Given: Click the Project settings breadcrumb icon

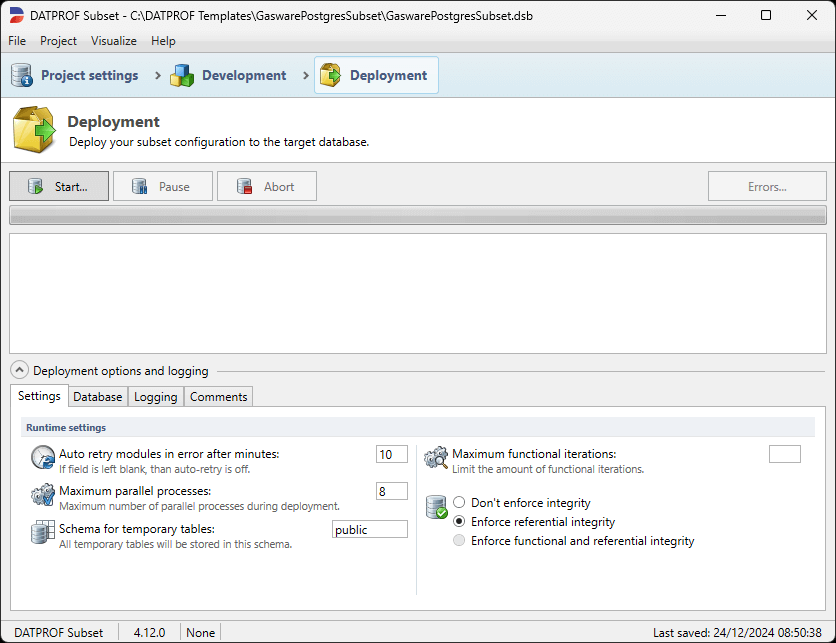Looking at the screenshot, I should [x=21, y=75].
